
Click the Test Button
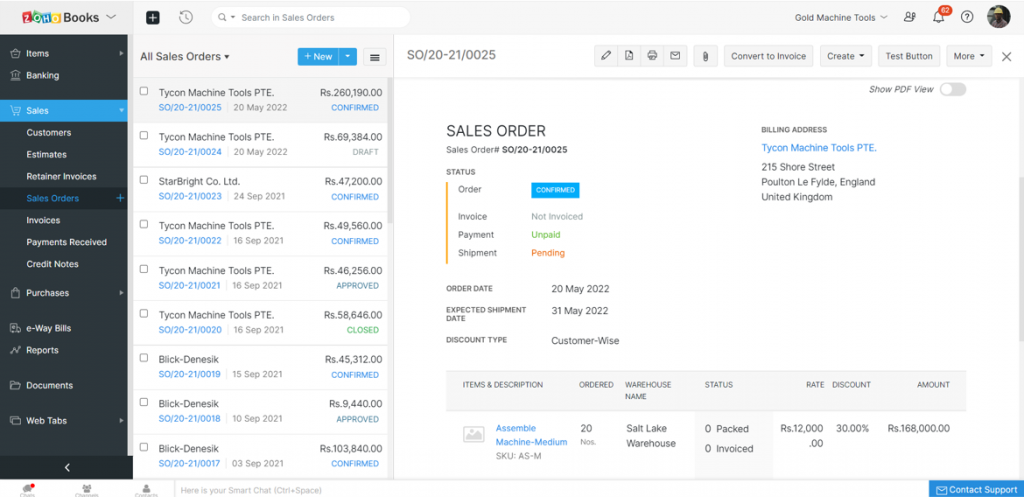click(908, 56)
